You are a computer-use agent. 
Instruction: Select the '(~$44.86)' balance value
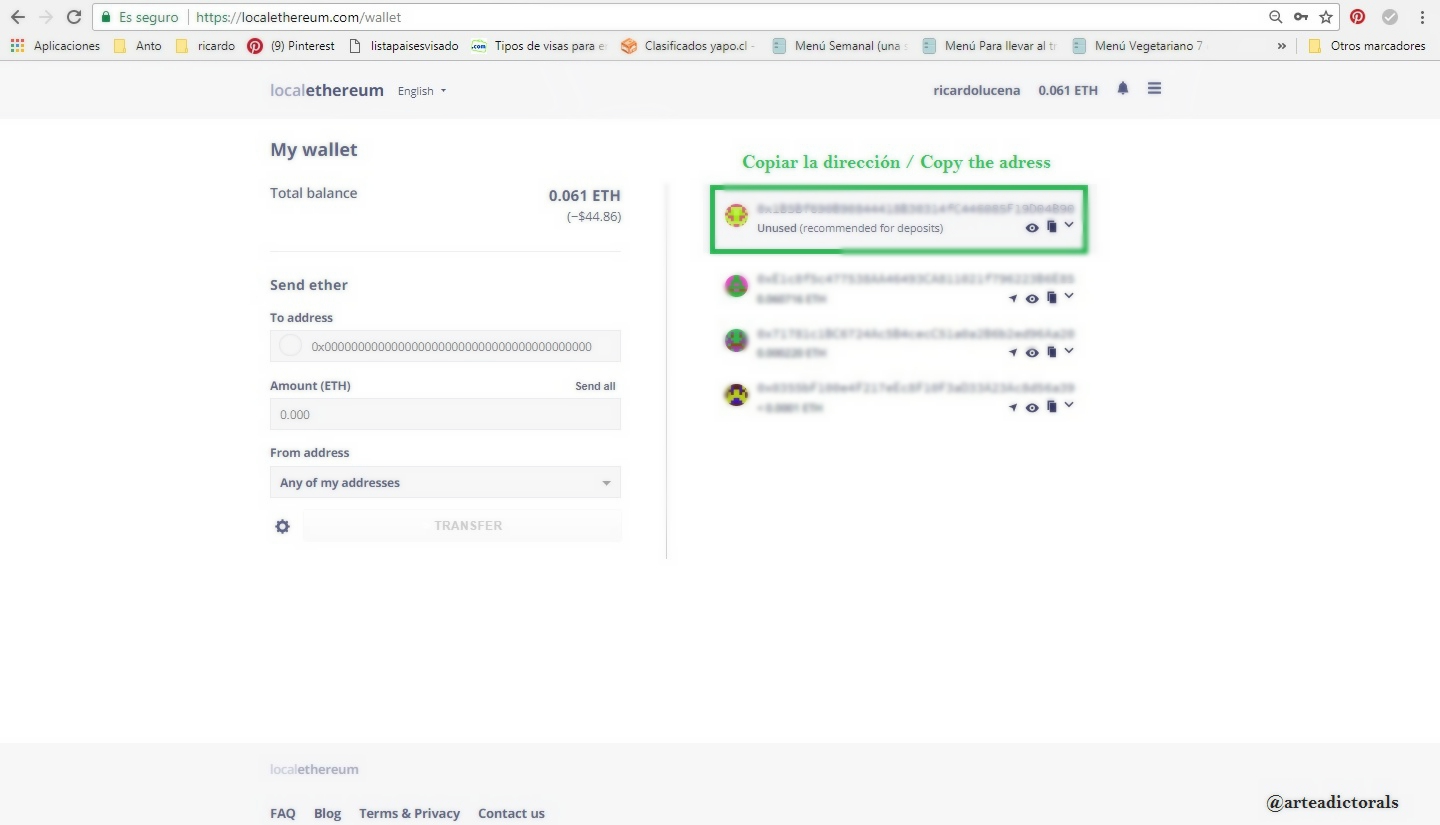pos(594,216)
